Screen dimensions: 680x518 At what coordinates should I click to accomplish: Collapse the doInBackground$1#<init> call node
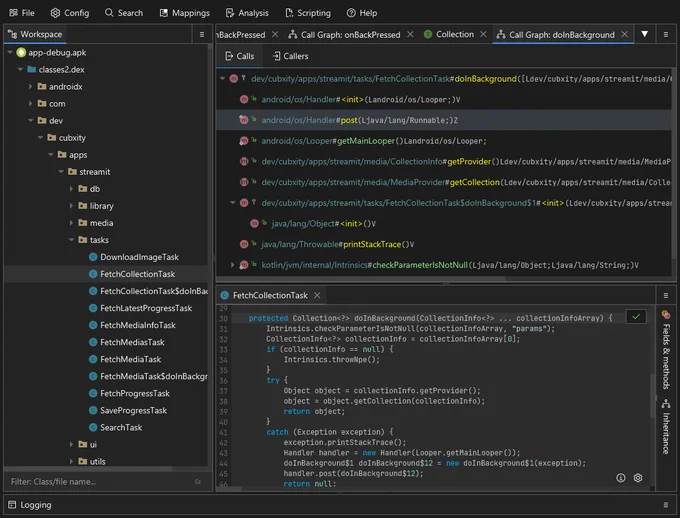pyautogui.click(x=233, y=203)
